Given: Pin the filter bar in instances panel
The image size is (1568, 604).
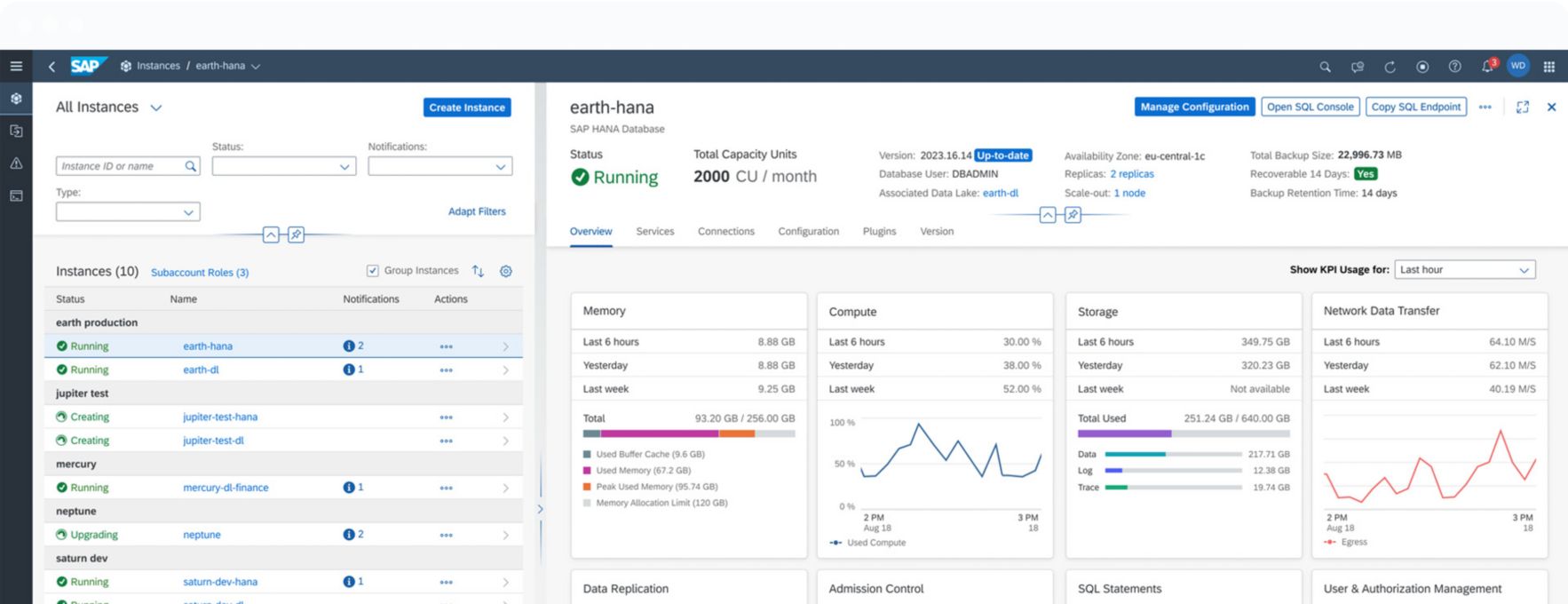Looking at the screenshot, I should pos(297,234).
